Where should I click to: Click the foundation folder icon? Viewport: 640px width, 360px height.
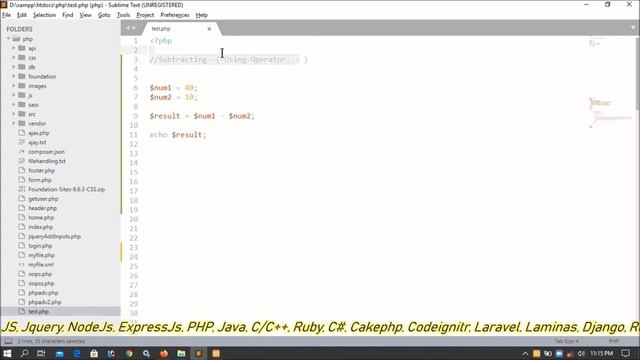(x=22, y=76)
